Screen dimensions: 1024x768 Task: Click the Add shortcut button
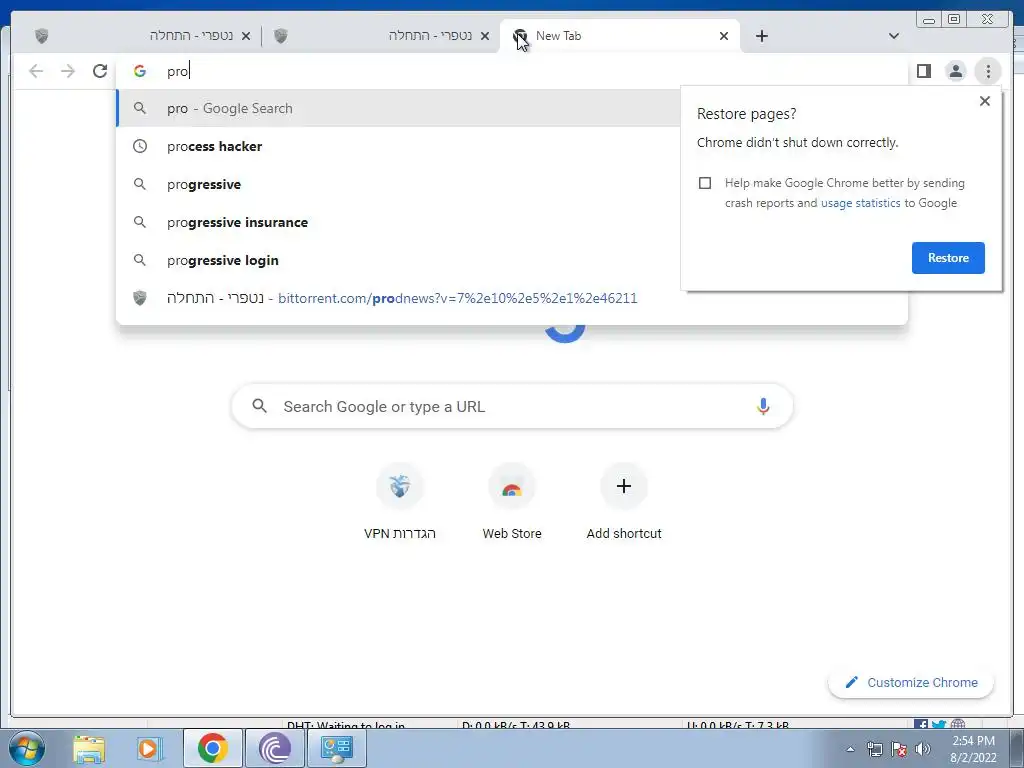(x=624, y=502)
